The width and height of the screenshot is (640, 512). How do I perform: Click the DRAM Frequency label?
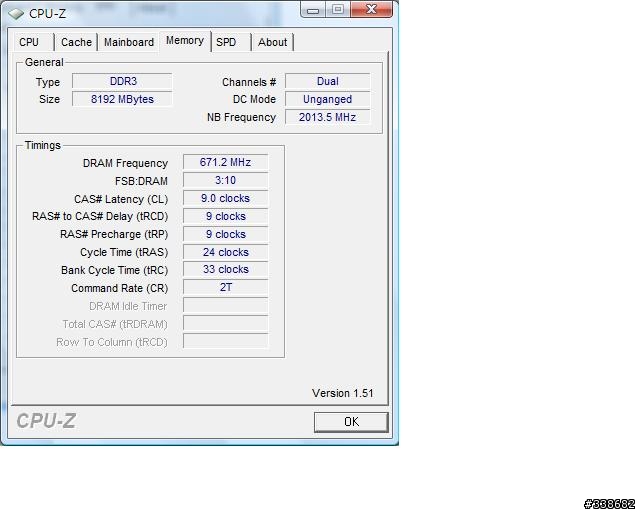coord(125,163)
